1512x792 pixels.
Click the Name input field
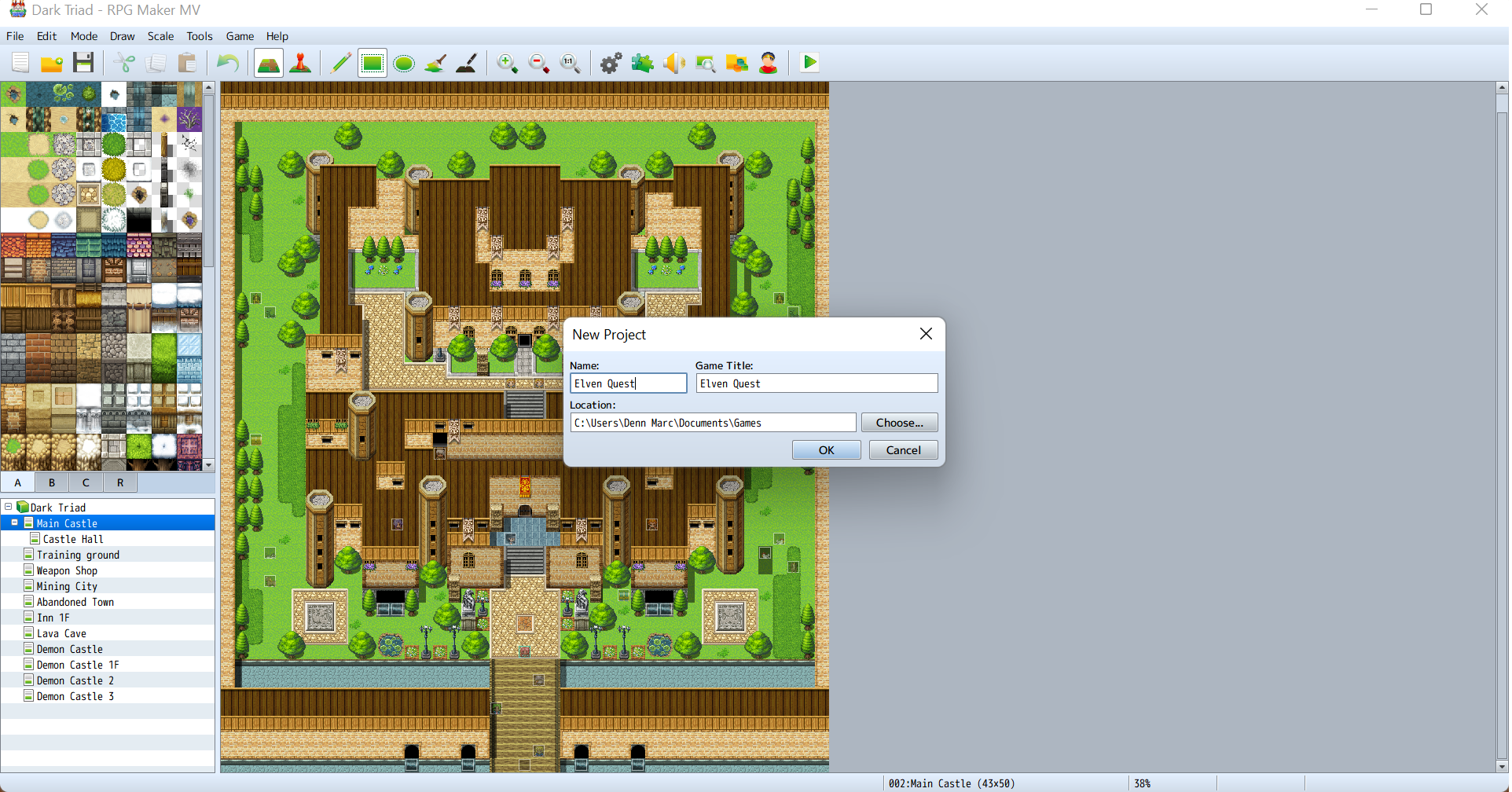tap(628, 383)
